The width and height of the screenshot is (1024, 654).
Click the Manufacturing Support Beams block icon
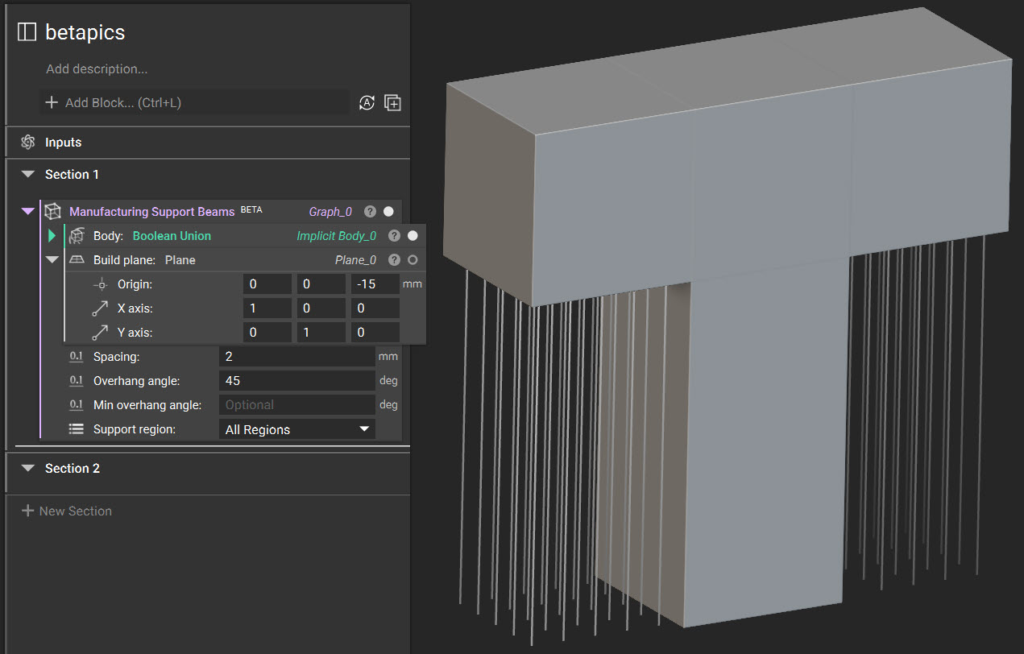(x=53, y=211)
